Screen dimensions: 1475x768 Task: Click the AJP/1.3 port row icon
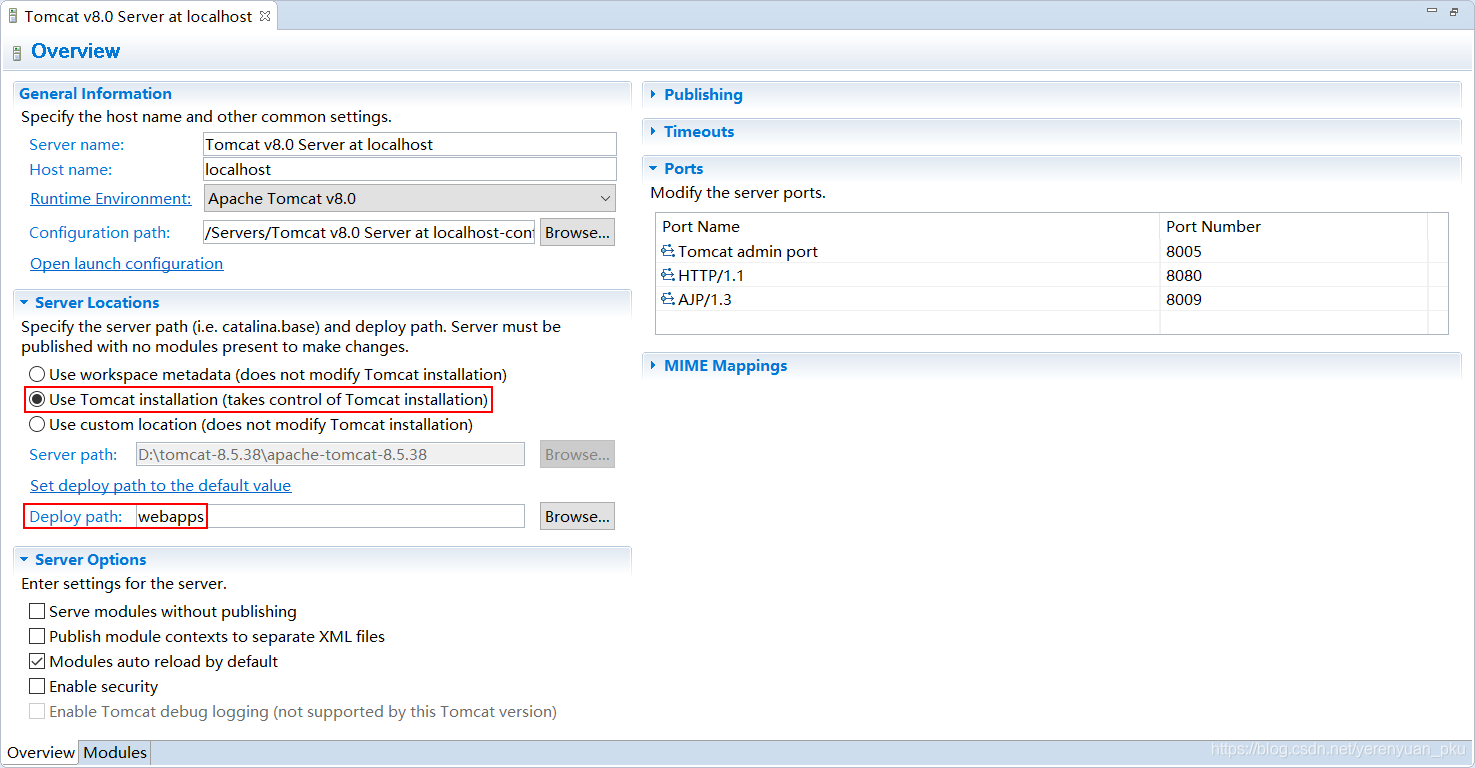668,299
